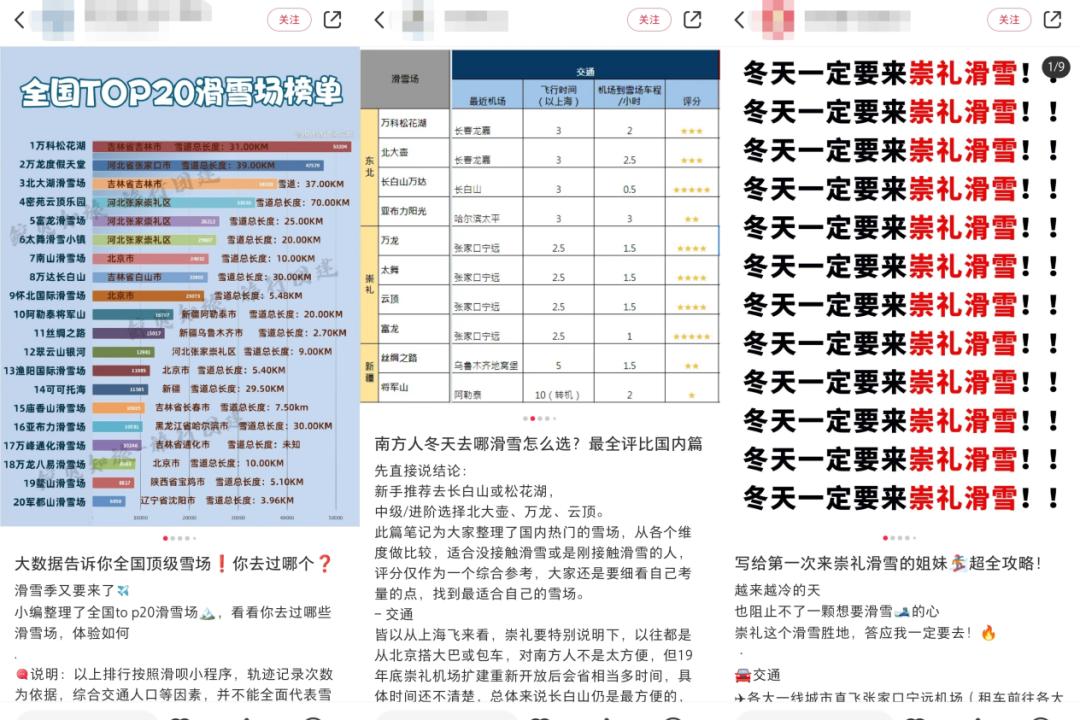Screen dimensions: 1080x720
Task: Click the 评分 column header
Action: [692, 95]
